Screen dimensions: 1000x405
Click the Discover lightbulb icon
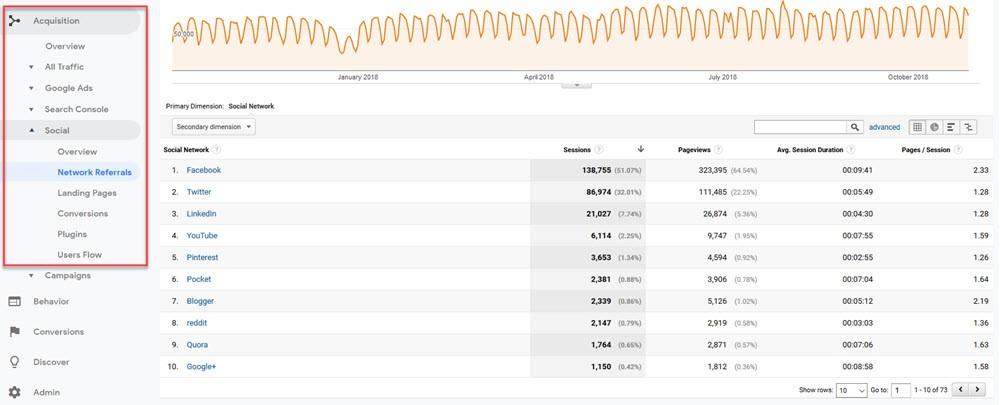pos(15,362)
